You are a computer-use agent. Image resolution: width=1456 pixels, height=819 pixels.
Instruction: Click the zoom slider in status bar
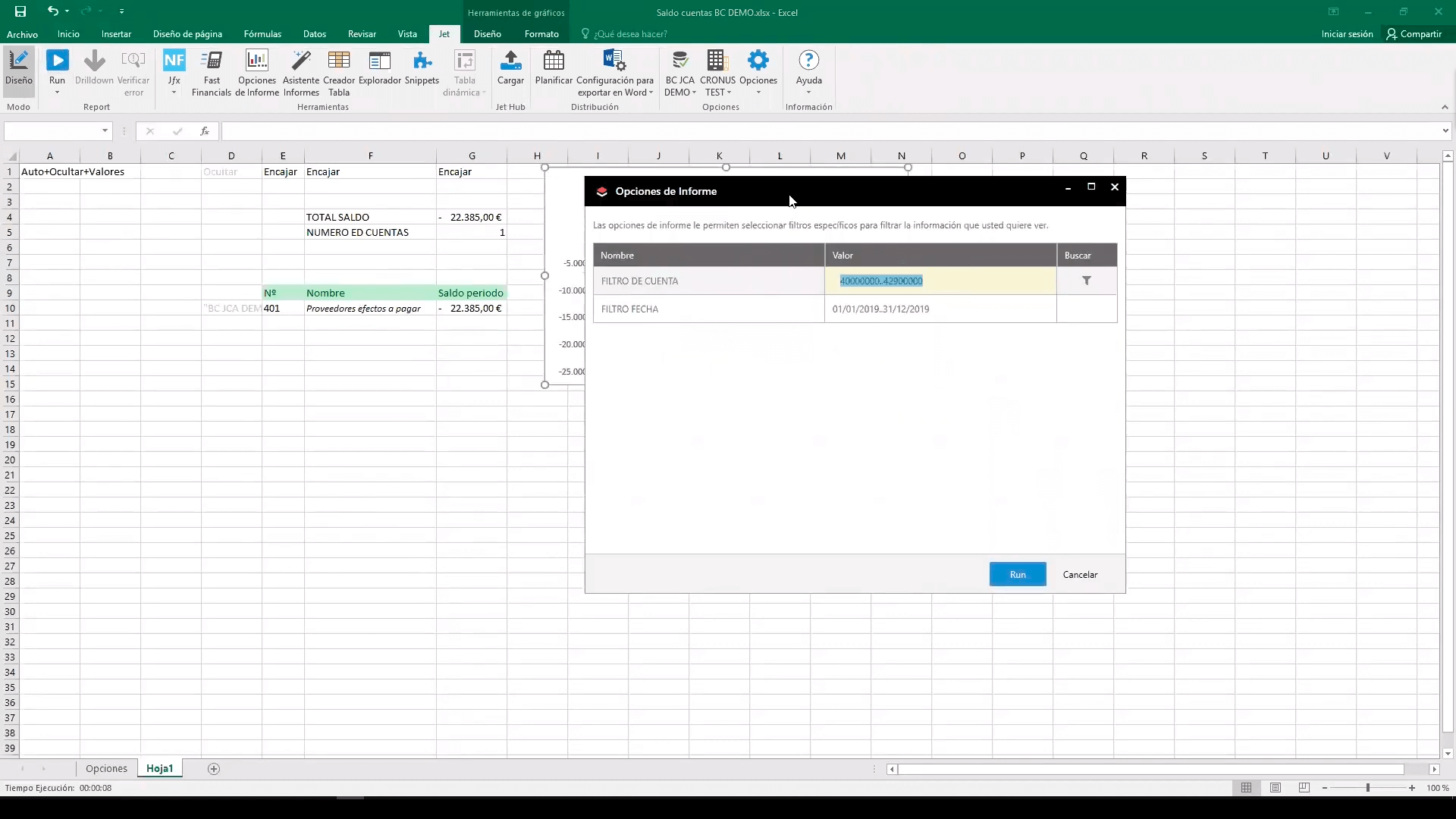(1367, 788)
